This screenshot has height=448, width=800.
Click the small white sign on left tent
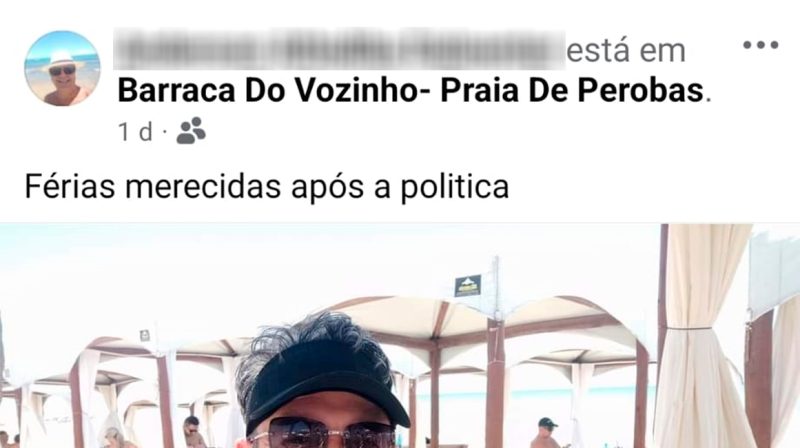click(x=145, y=335)
